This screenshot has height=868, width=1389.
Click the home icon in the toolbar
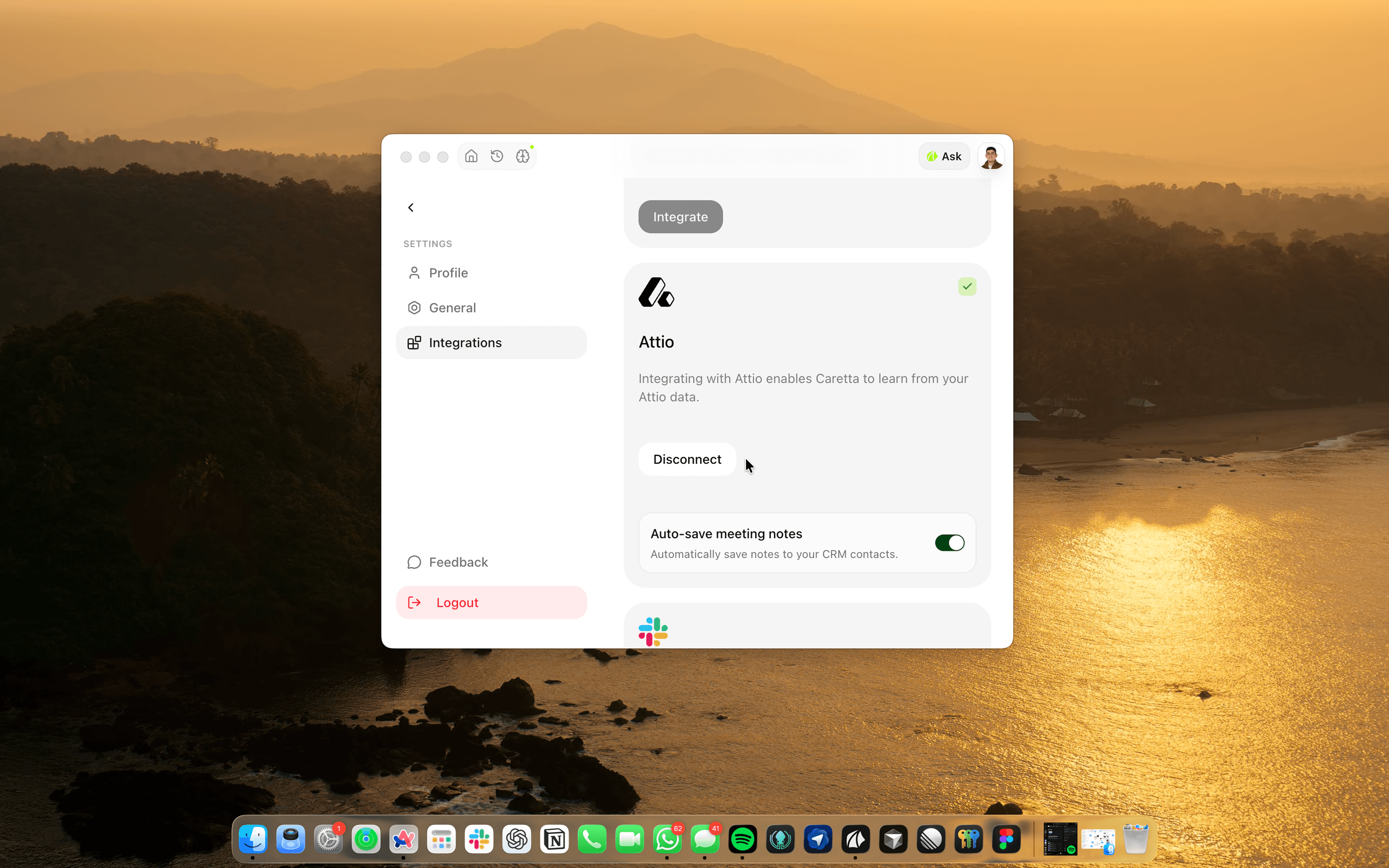point(471,156)
